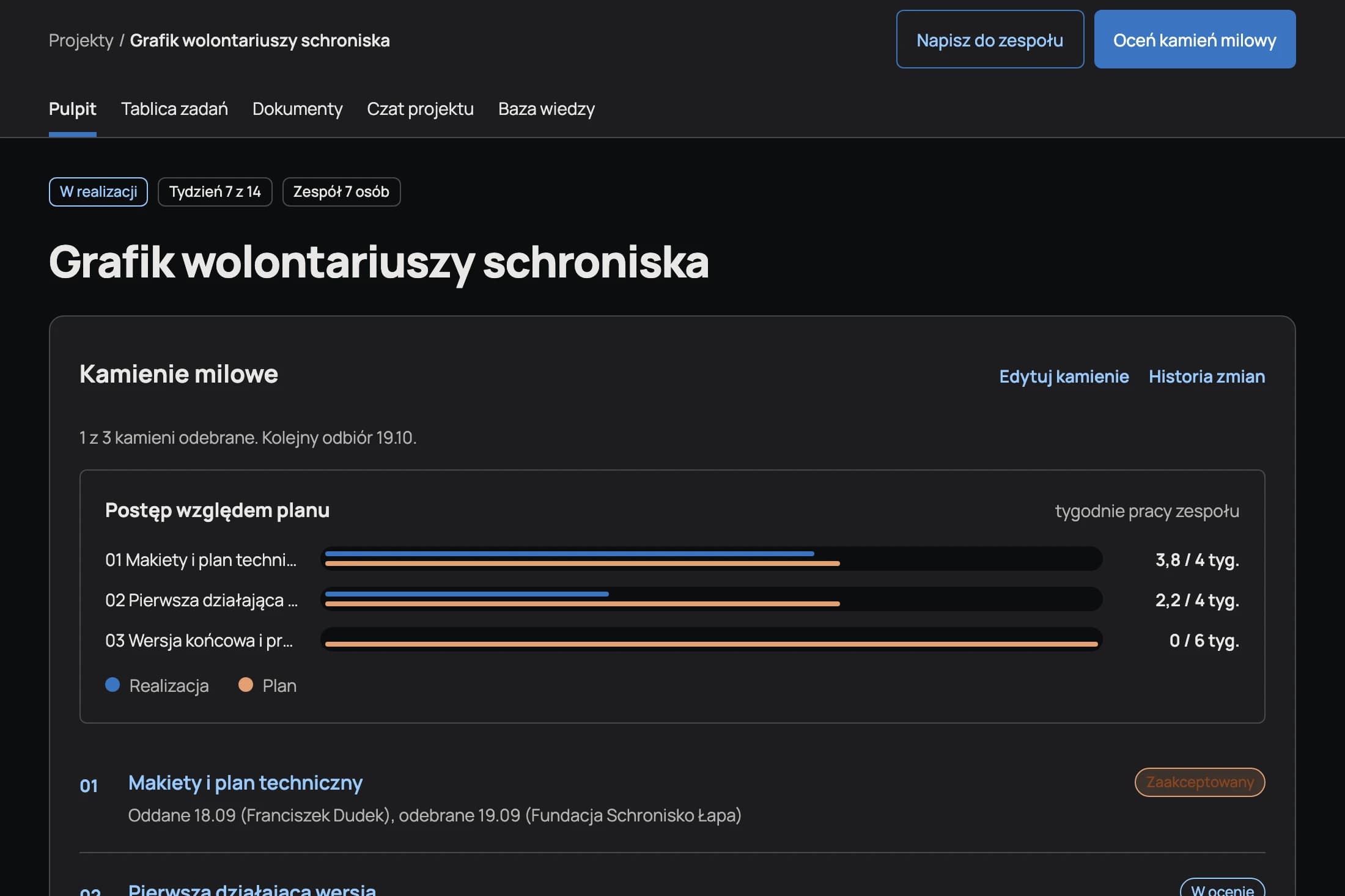The image size is (1345, 896).
Task: Click the milestone number '01'
Action: pos(89,785)
